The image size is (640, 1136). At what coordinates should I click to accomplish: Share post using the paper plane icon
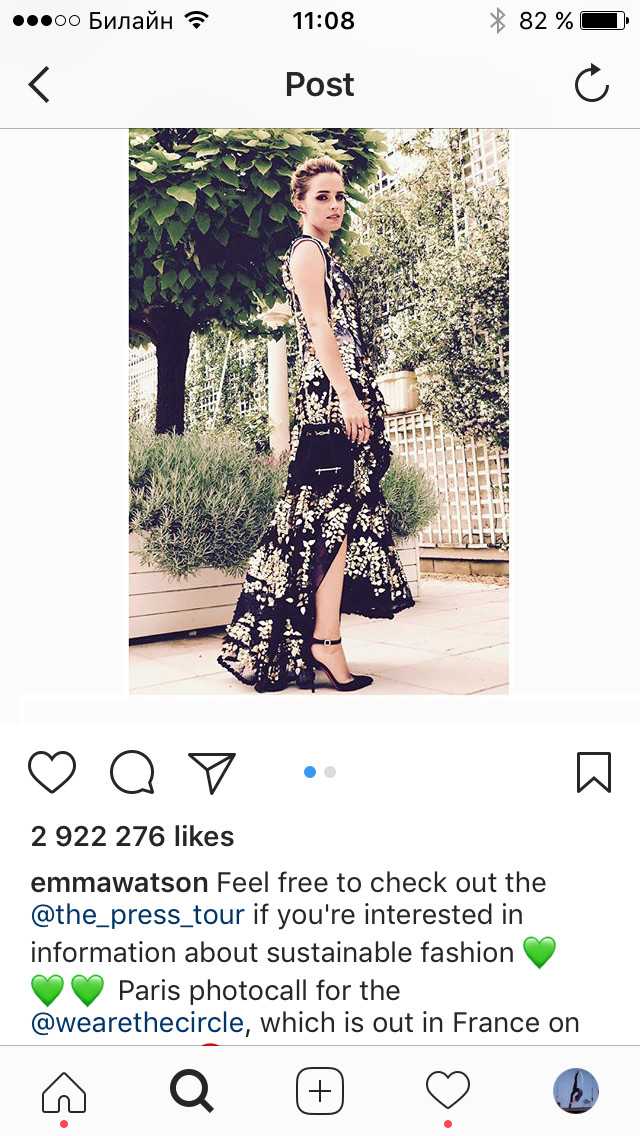point(212,772)
